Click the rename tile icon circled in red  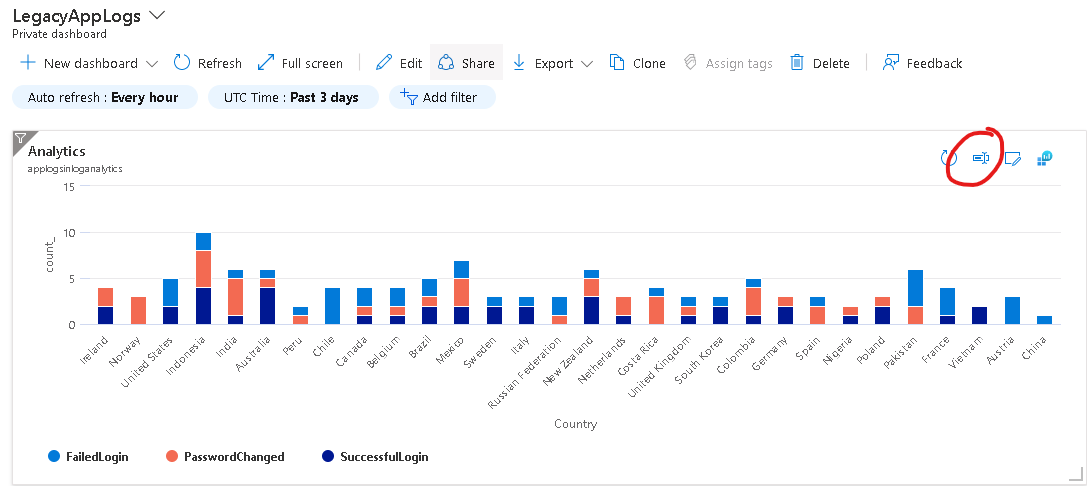(x=981, y=158)
